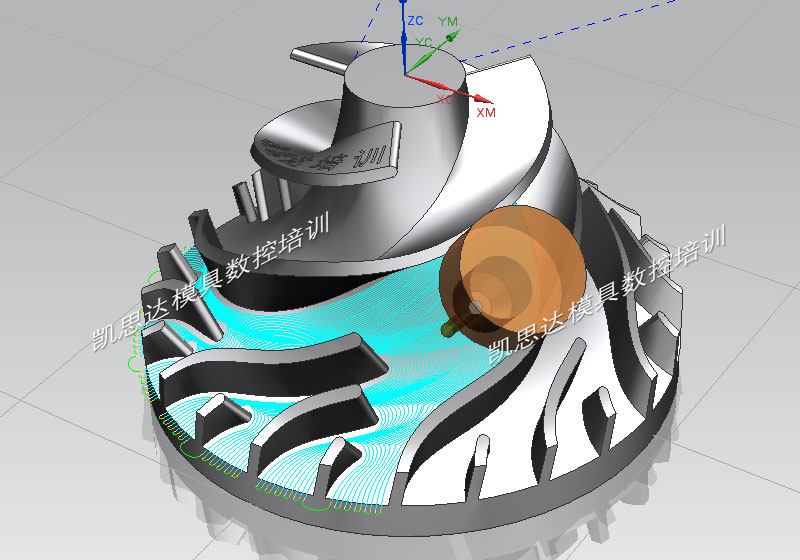Viewport: 800px width, 560px height.
Task: Click the XM axis label
Action: pos(485,113)
